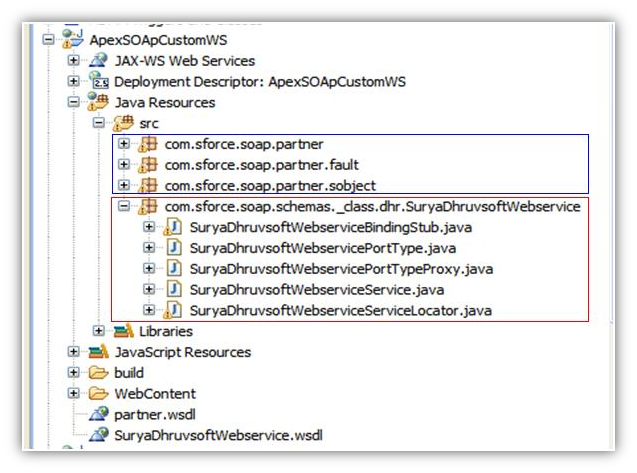This screenshot has width=637, height=473.
Task: Click the PortType.java file icon
Action: (x=174, y=247)
